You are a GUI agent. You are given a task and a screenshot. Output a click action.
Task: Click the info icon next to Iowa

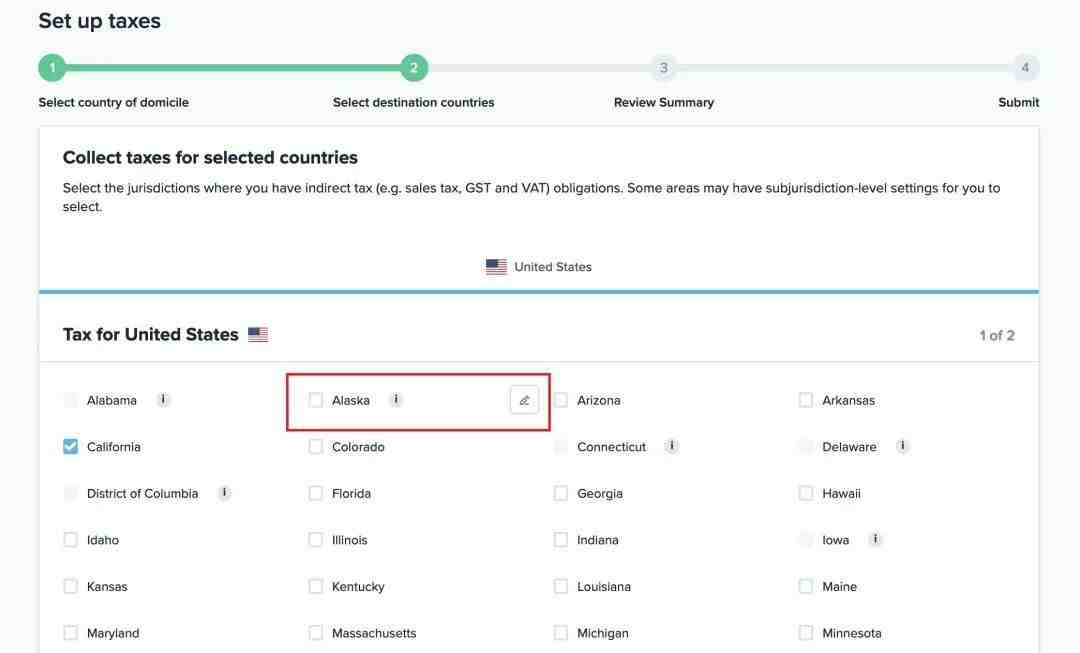tap(875, 539)
